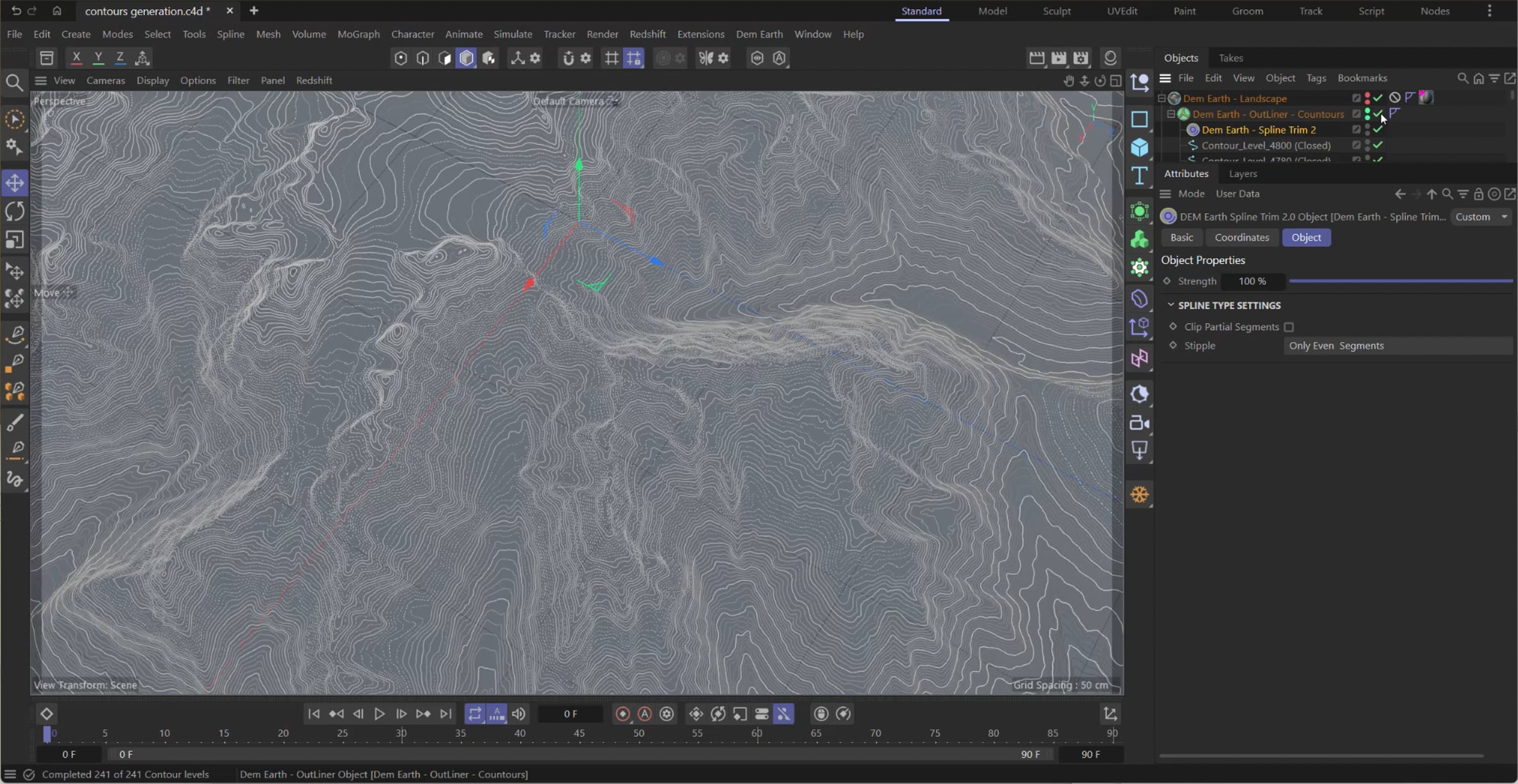Select the Rotate tool in left toolbar
This screenshot has height=784, width=1518.
point(15,211)
